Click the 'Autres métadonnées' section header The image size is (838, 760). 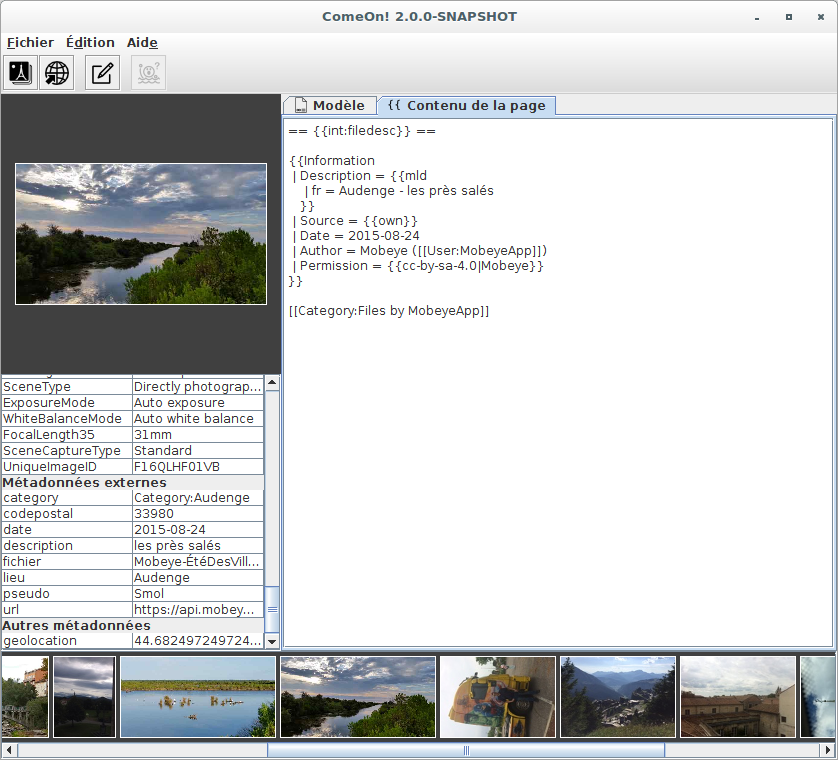point(133,625)
